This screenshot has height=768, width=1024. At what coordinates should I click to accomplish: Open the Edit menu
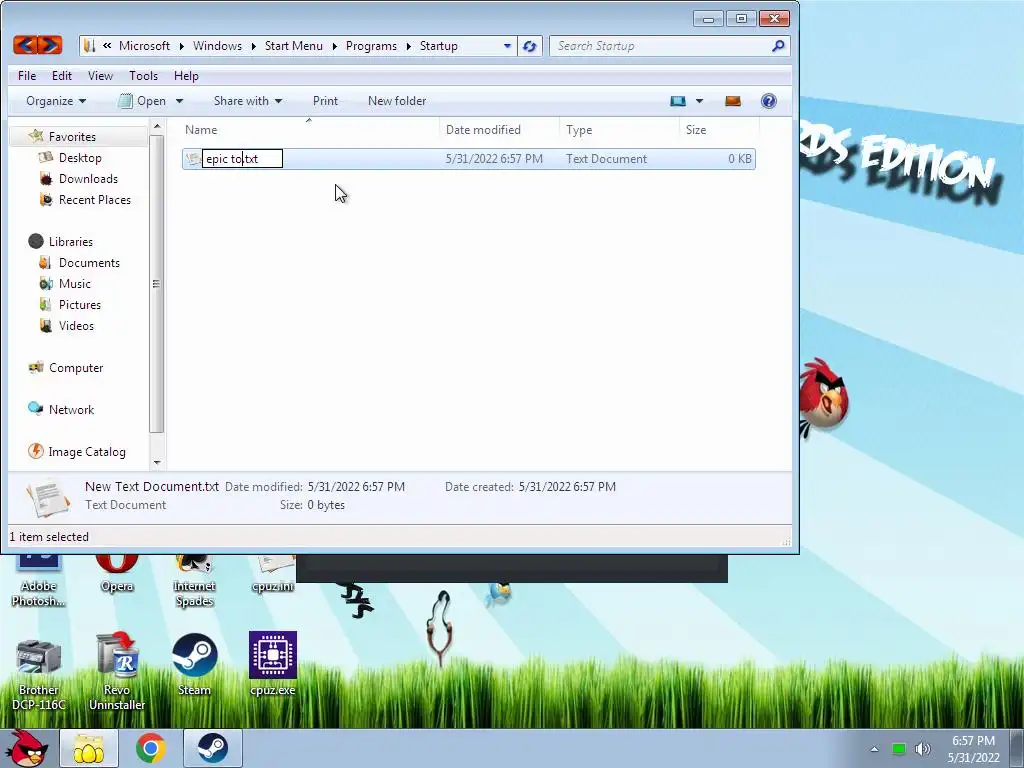61,76
